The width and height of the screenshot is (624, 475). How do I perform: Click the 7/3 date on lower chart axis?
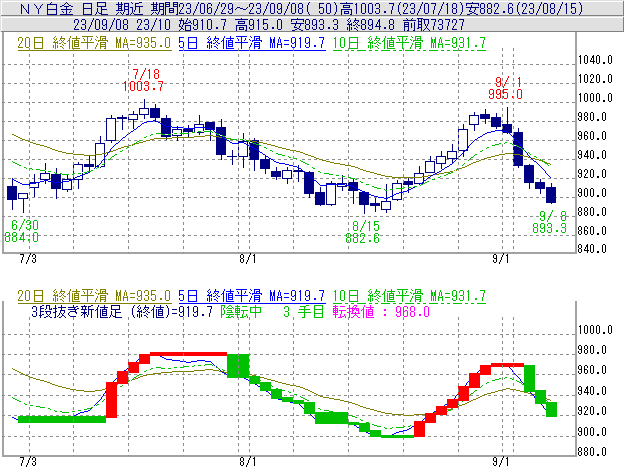coord(28,462)
